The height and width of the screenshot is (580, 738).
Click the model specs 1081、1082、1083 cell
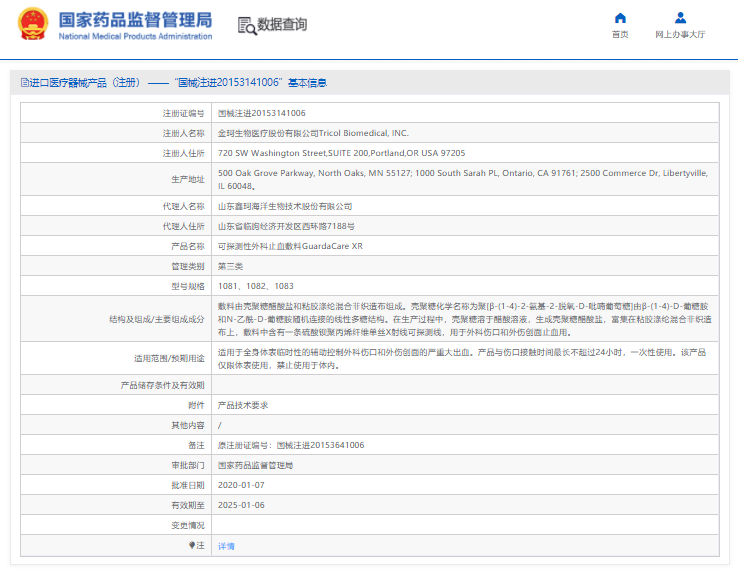256,285
